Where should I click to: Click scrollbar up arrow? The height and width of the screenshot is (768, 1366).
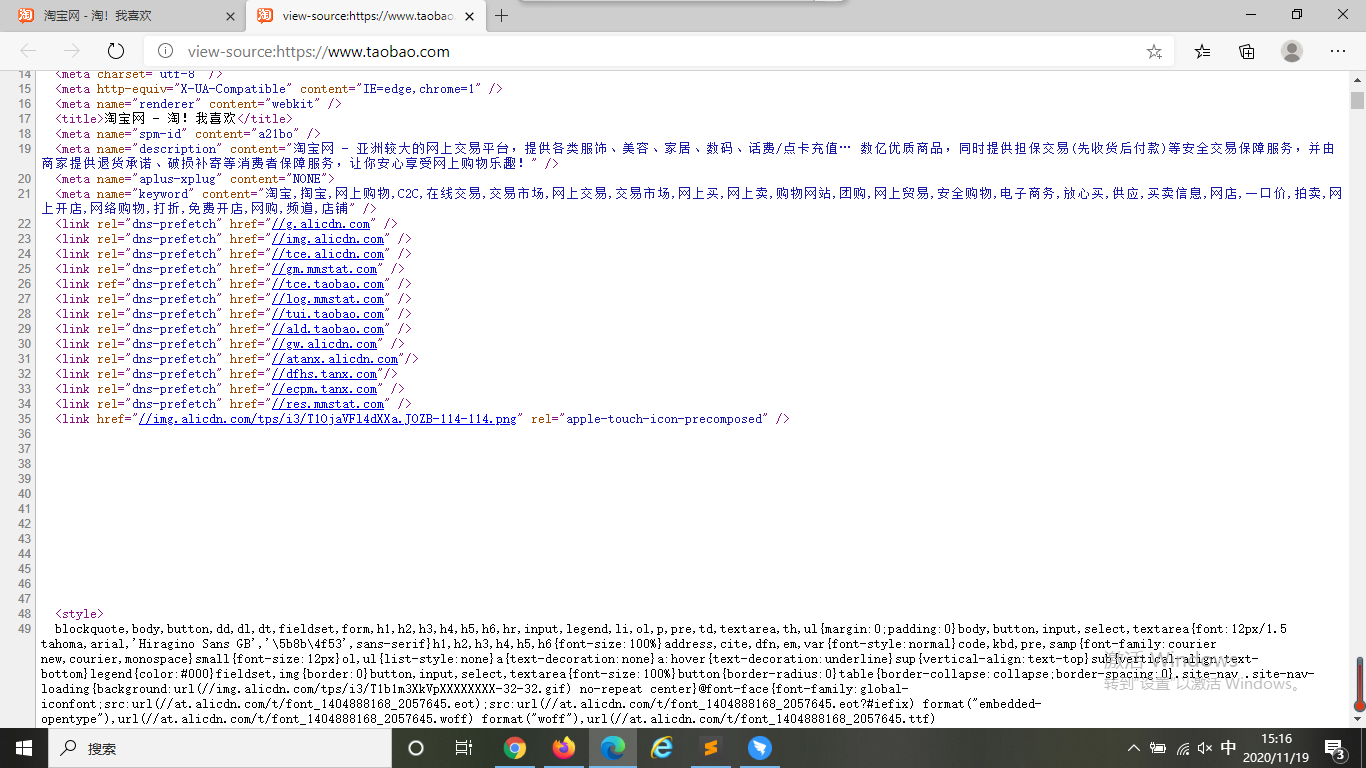(x=1357, y=79)
